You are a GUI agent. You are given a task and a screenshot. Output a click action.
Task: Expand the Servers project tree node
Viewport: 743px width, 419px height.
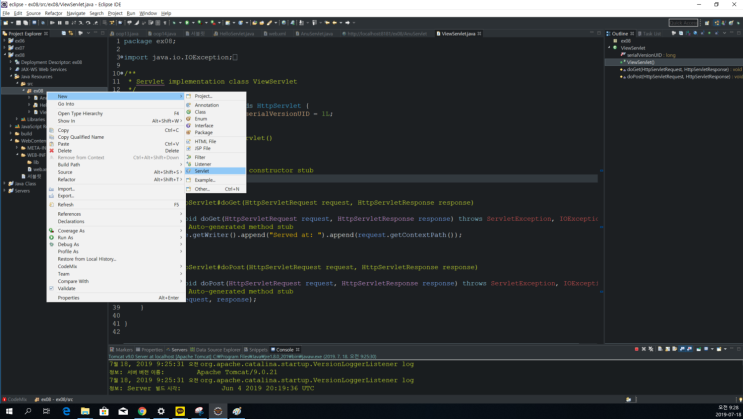(x=5, y=191)
